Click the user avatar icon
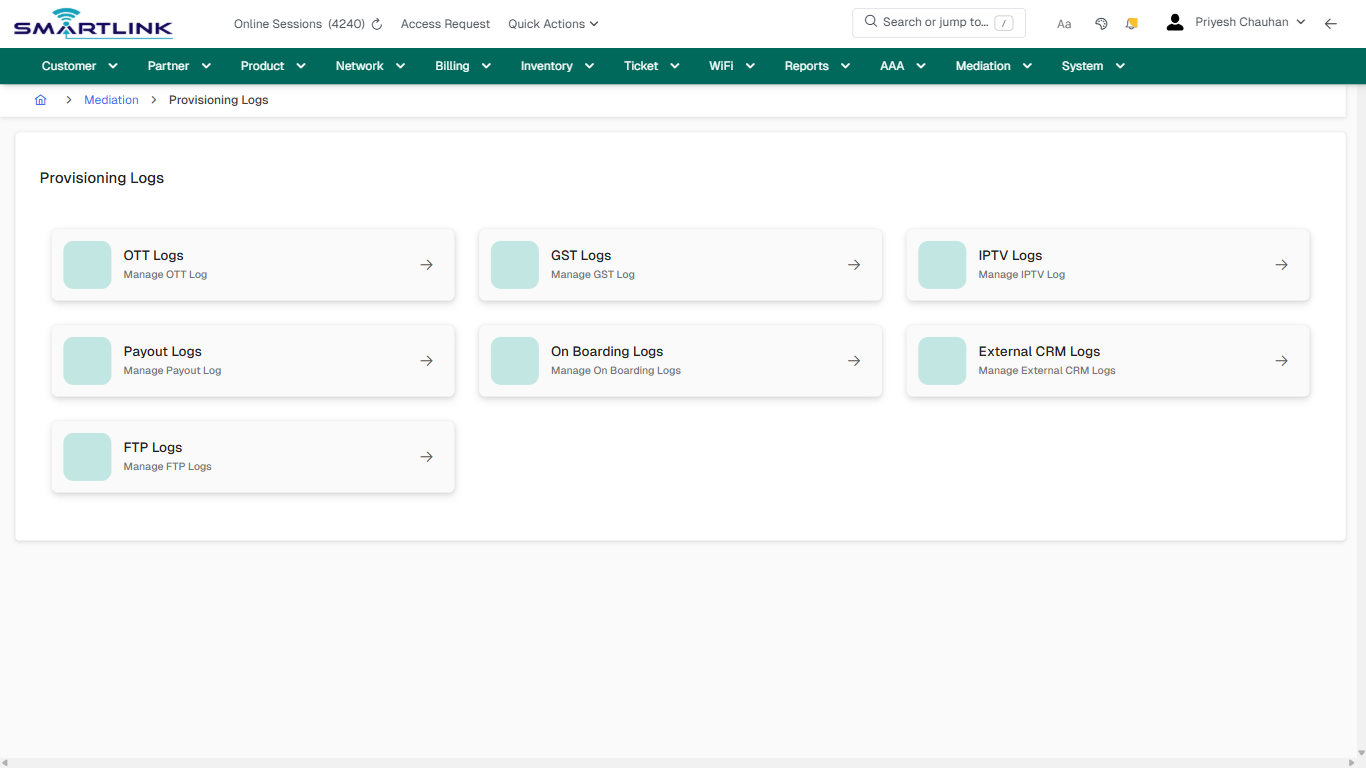Viewport: 1366px width, 768px height. point(1174,21)
